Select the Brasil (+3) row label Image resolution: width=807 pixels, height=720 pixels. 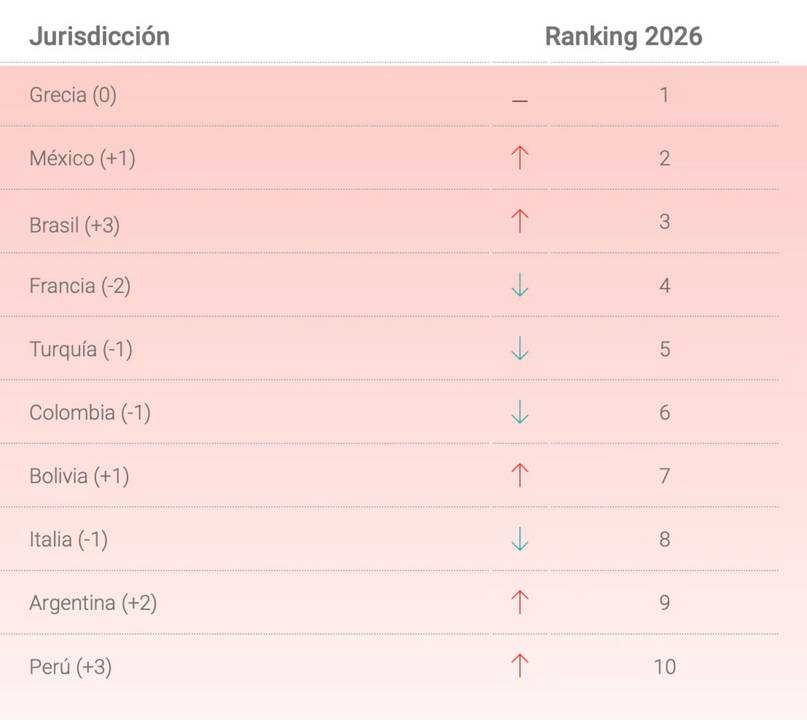(x=75, y=225)
